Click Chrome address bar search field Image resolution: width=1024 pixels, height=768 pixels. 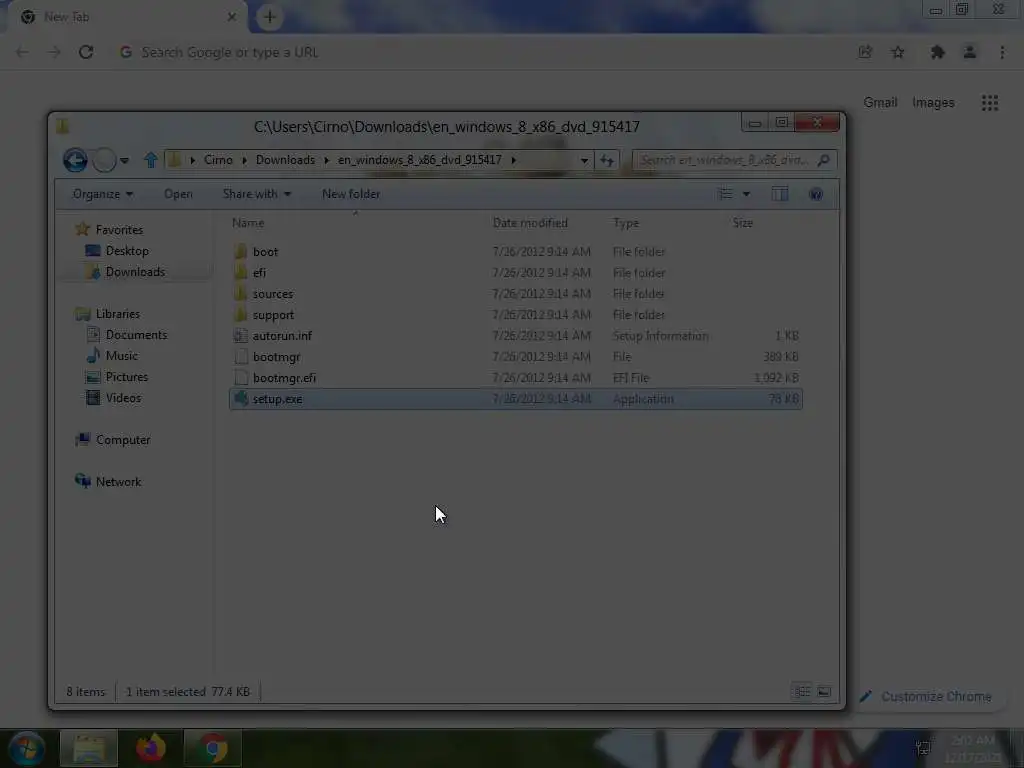(x=483, y=52)
